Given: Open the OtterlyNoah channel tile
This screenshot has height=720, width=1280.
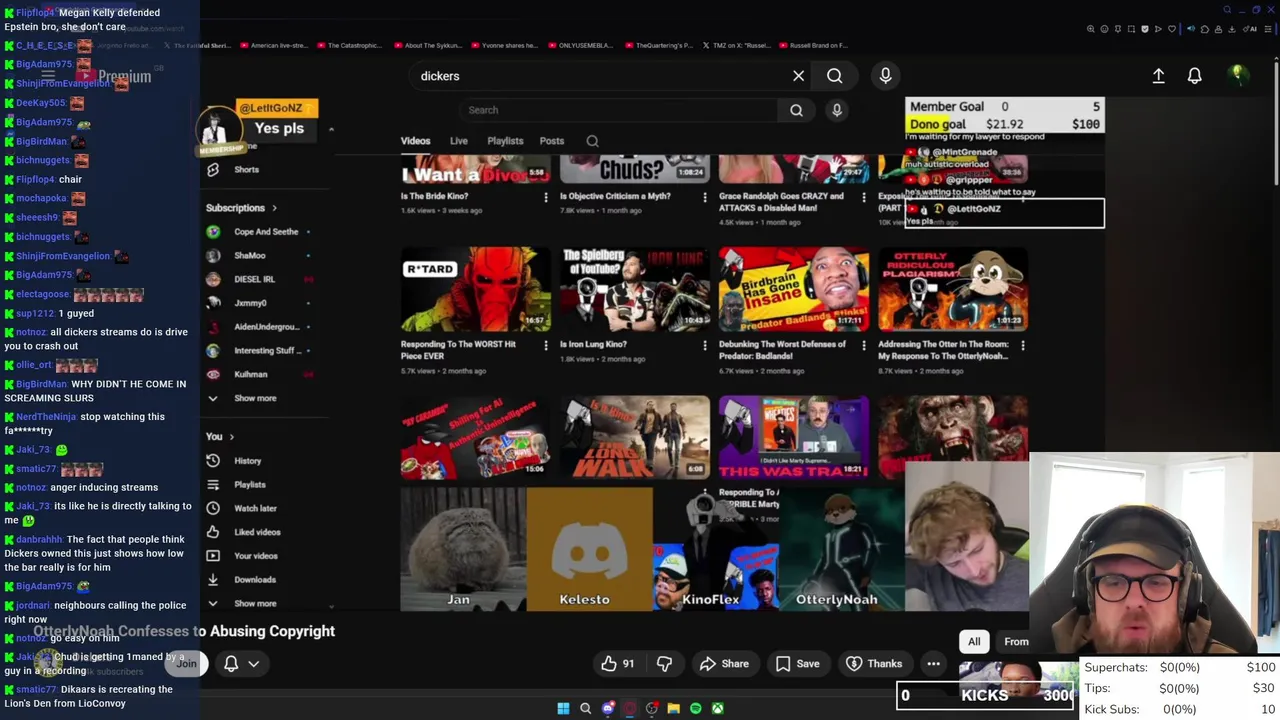Looking at the screenshot, I should (841, 548).
